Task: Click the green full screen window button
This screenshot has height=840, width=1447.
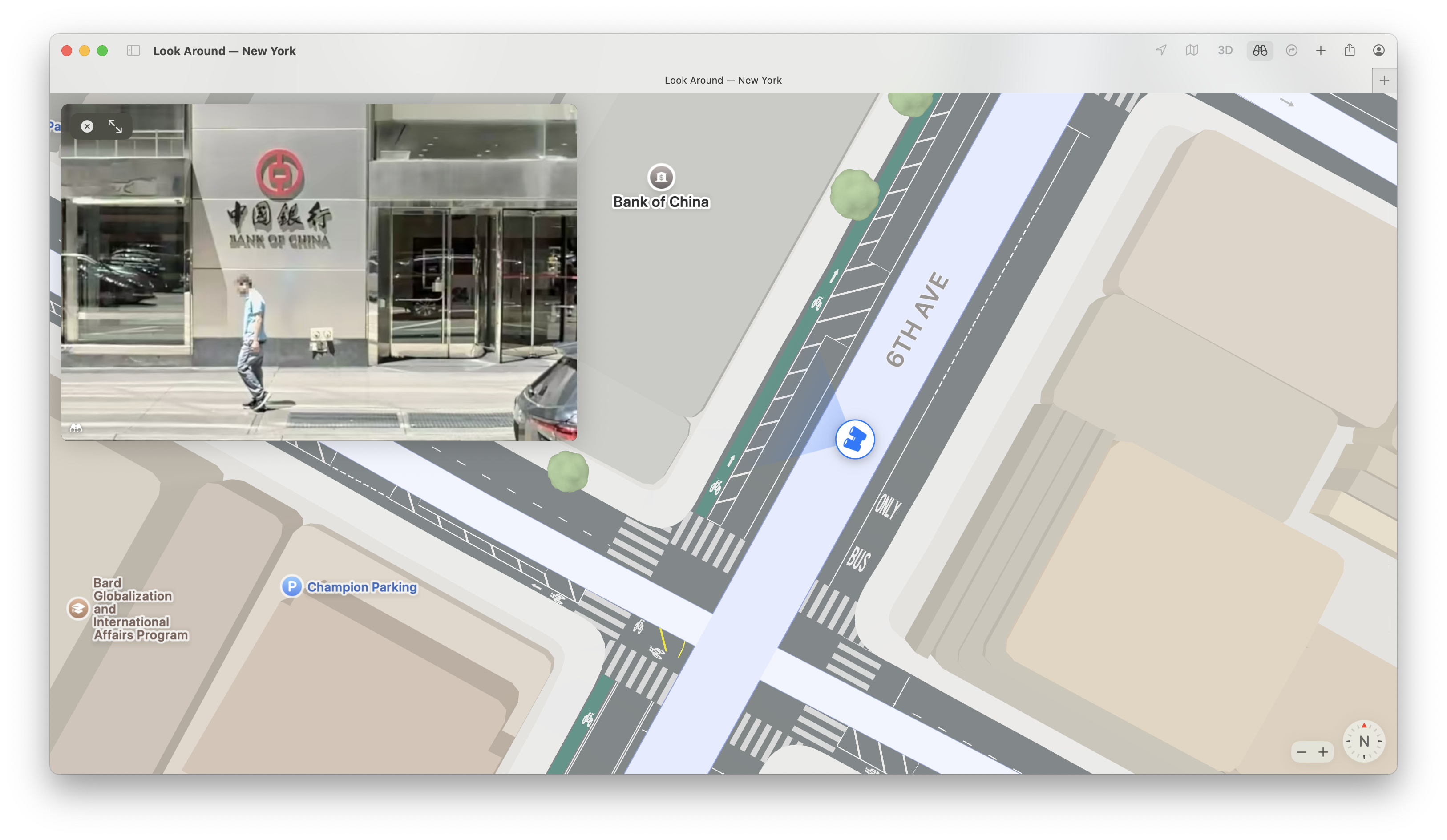Action: [x=102, y=51]
